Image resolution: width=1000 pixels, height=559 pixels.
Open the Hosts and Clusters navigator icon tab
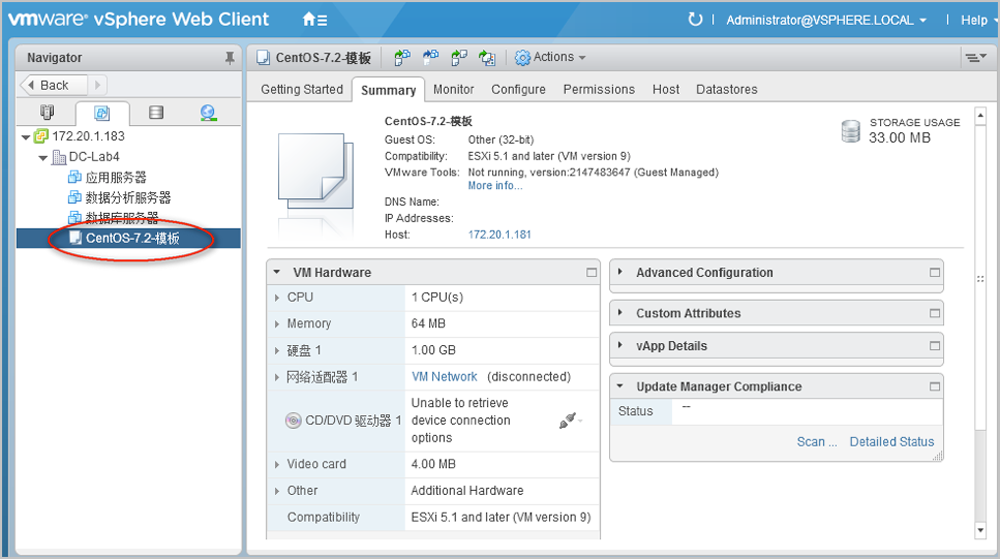pos(48,112)
